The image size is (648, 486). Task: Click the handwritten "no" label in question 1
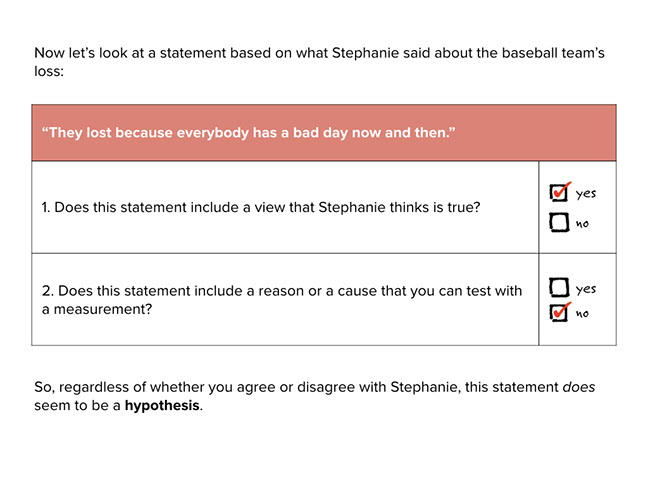click(x=582, y=224)
